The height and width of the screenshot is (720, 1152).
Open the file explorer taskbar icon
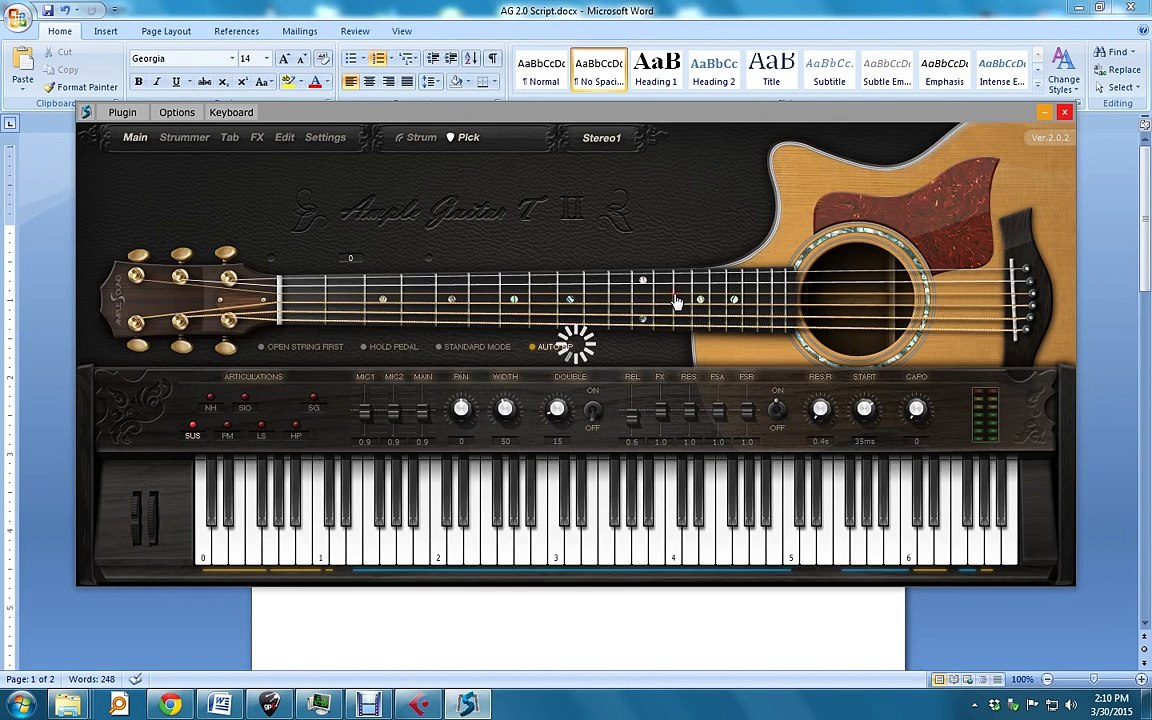(69, 705)
